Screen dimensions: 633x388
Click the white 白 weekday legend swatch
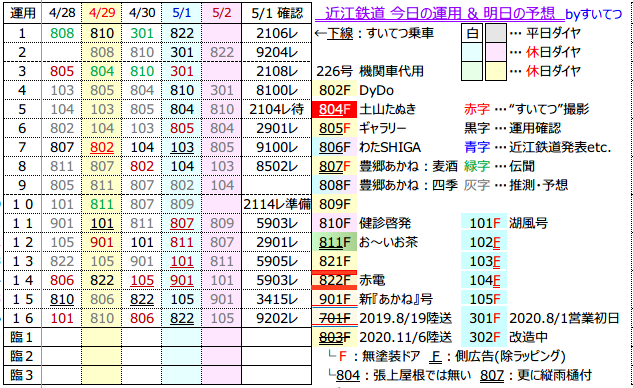(x=472, y=33)
